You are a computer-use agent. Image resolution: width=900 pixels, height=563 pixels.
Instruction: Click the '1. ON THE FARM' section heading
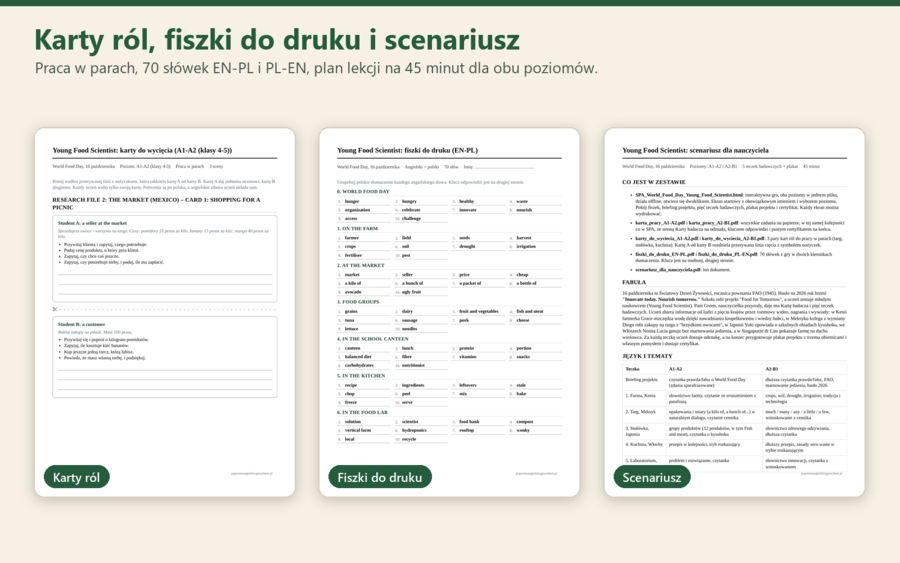pos(357,228)
